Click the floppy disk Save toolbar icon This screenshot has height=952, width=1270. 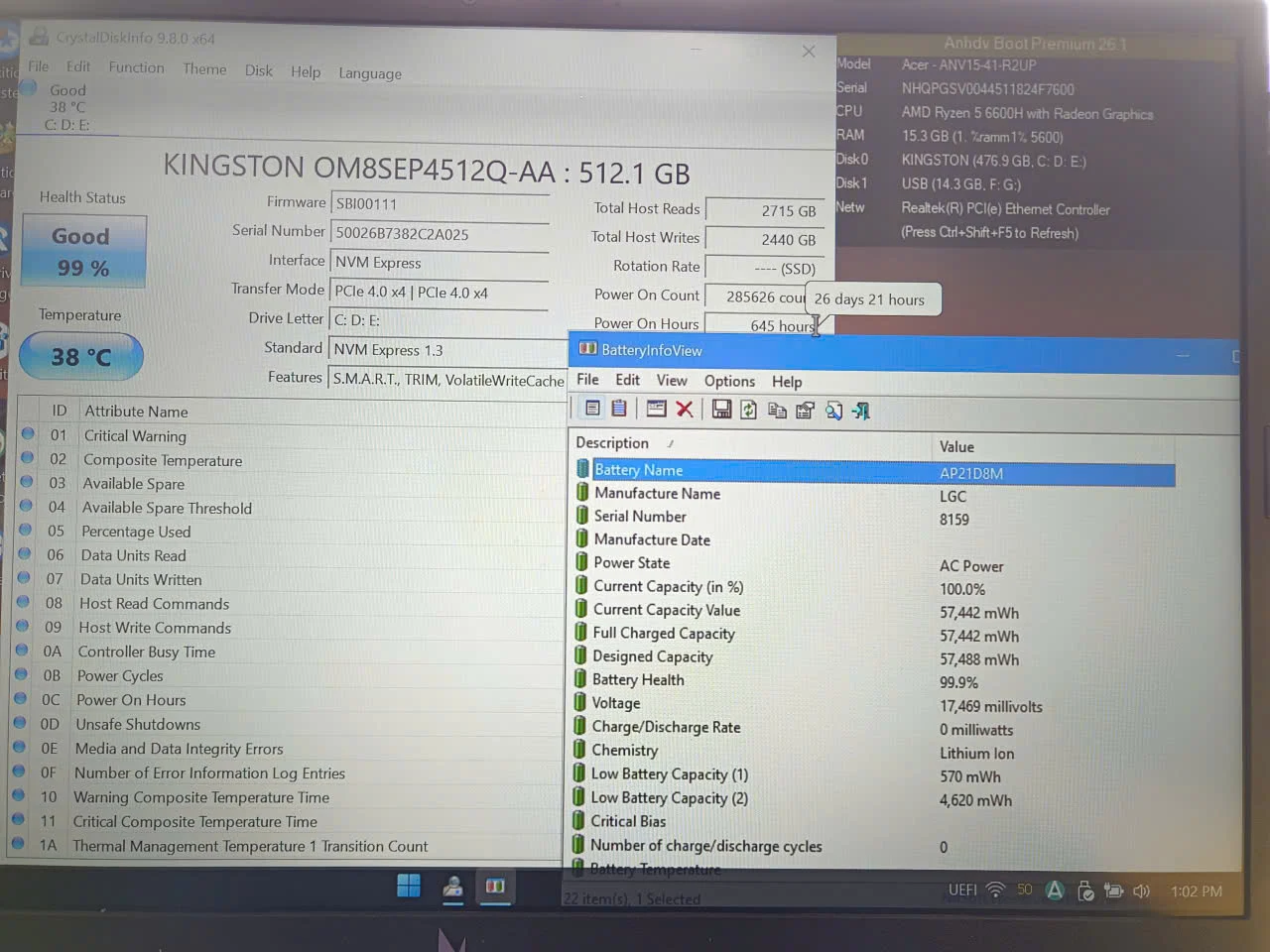721,410
